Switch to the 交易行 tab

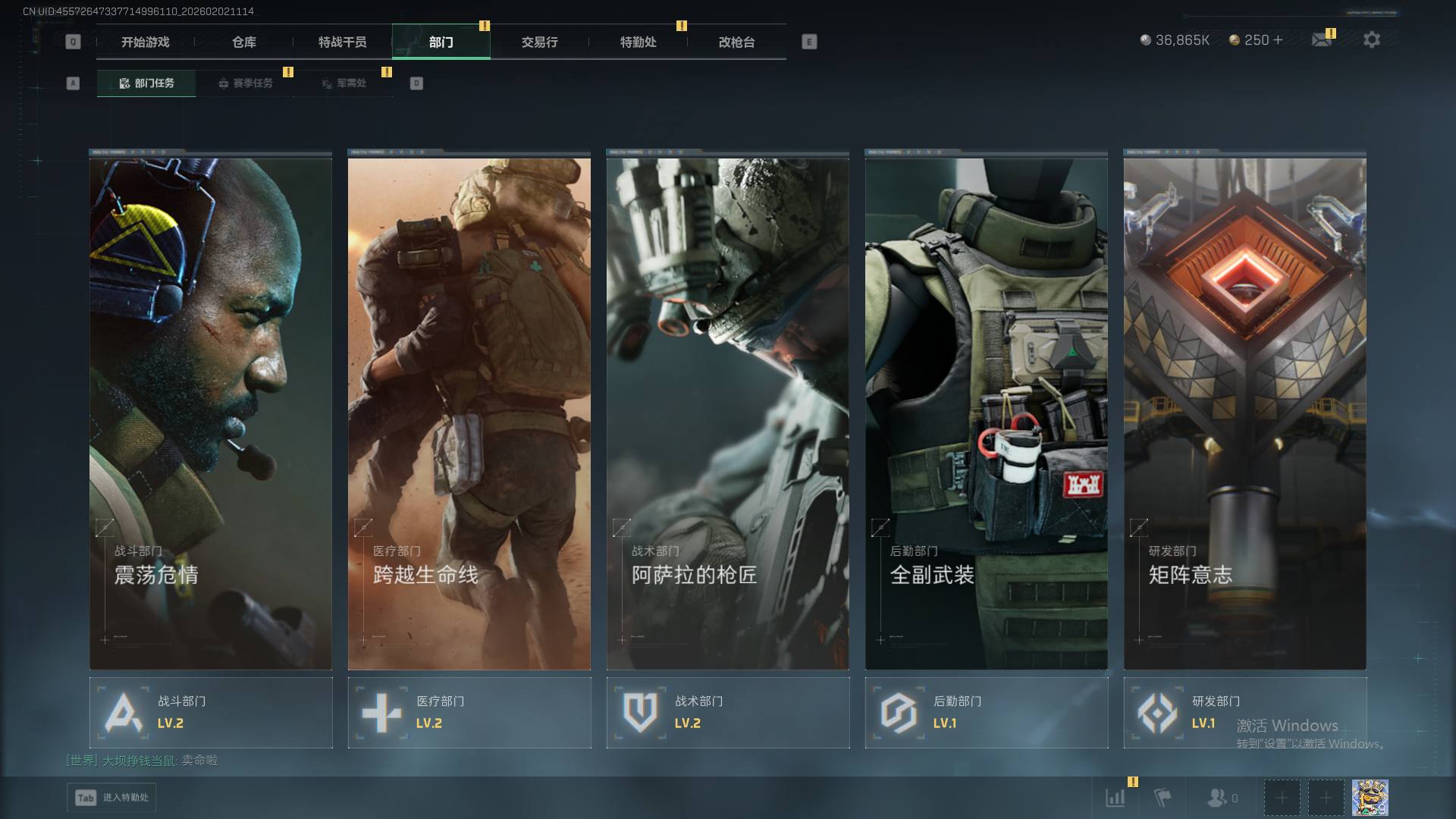coord(539,42)
